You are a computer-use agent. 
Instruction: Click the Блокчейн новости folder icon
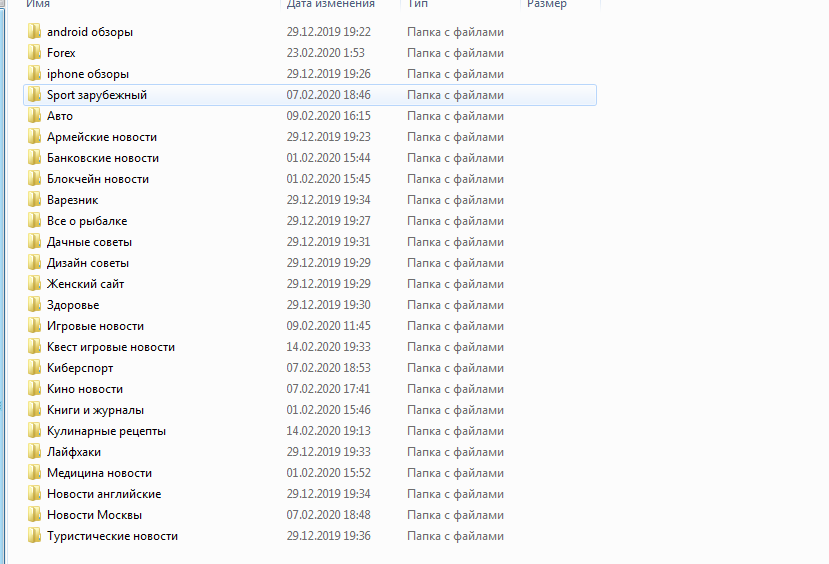34,179
